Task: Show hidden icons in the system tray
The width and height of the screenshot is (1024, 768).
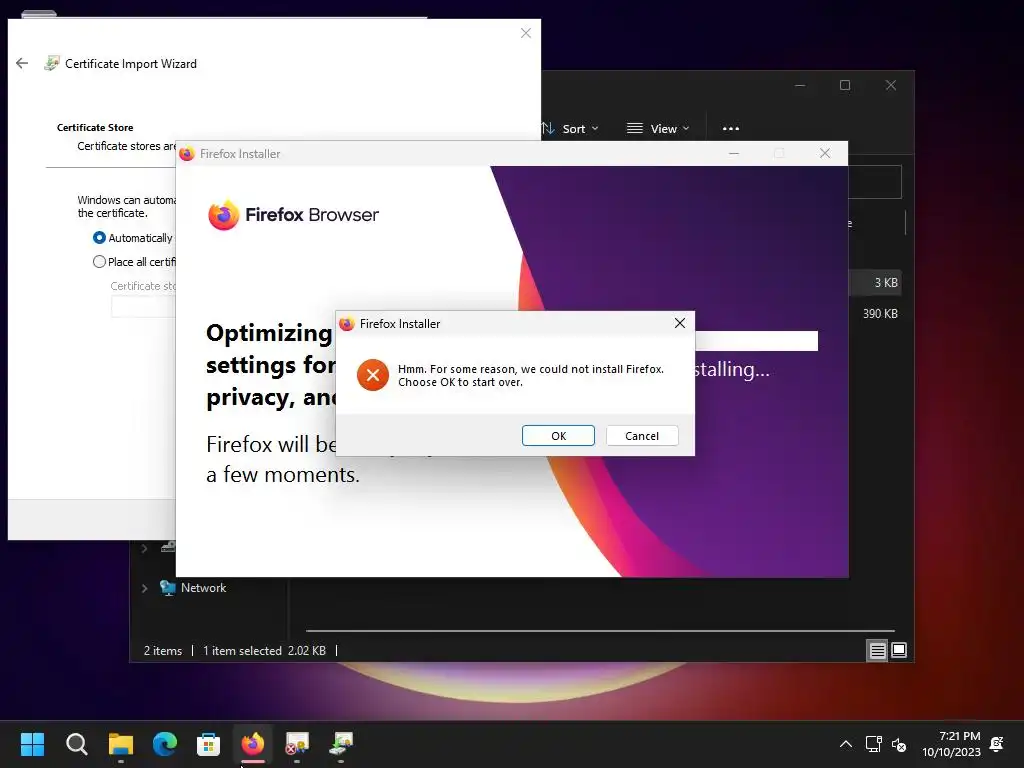Action: coord(846,744)
